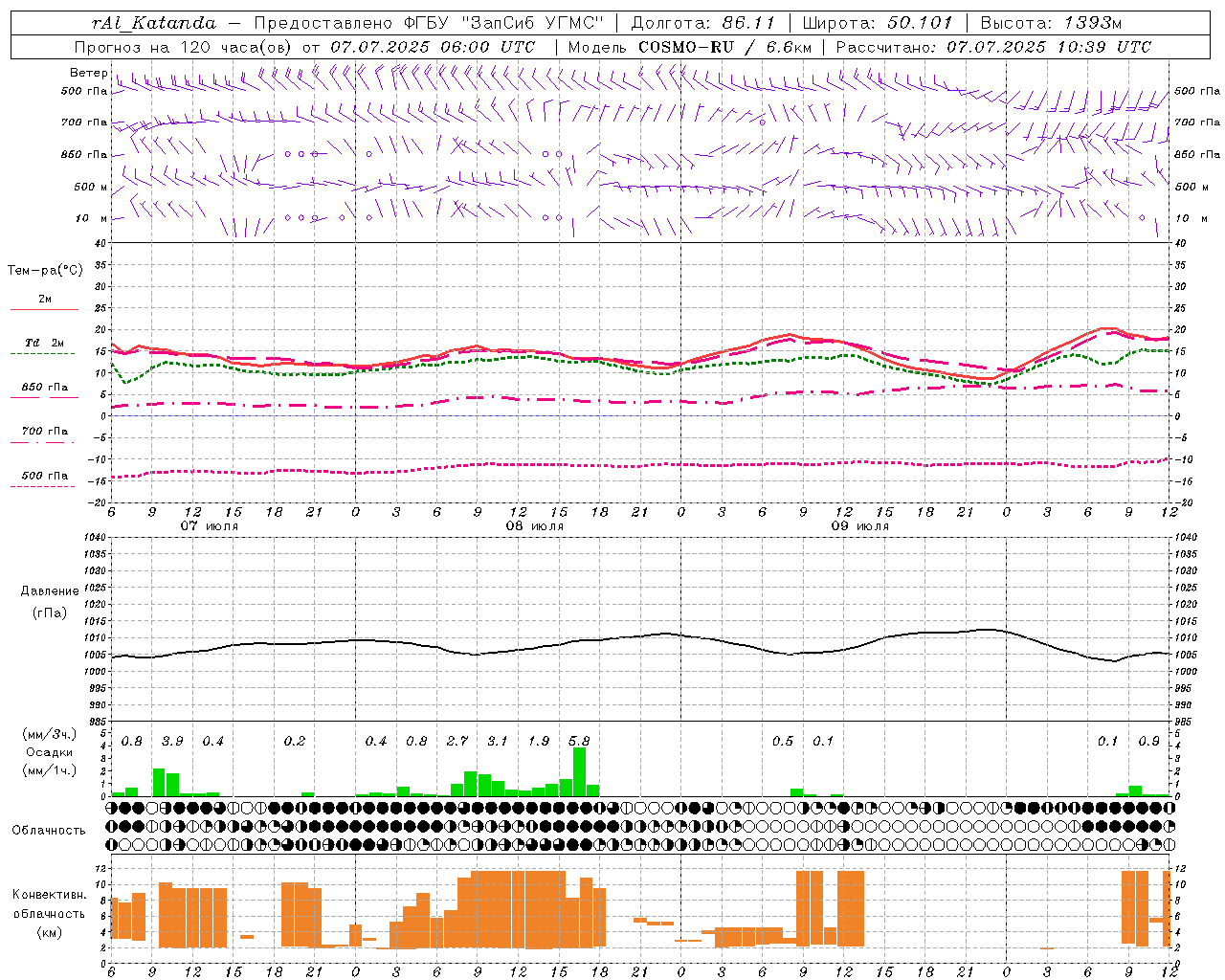
Task: Select the Долгота: 86.11 header field
Action: pos(702,23)
